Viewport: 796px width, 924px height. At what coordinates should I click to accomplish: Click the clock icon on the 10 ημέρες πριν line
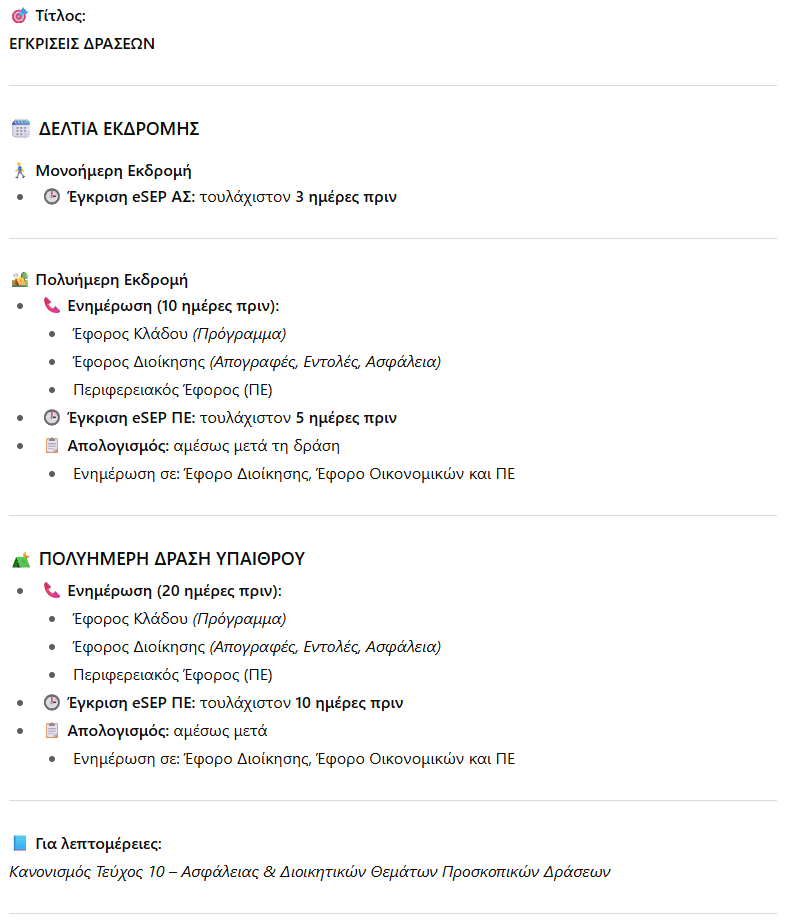[52, 703]
